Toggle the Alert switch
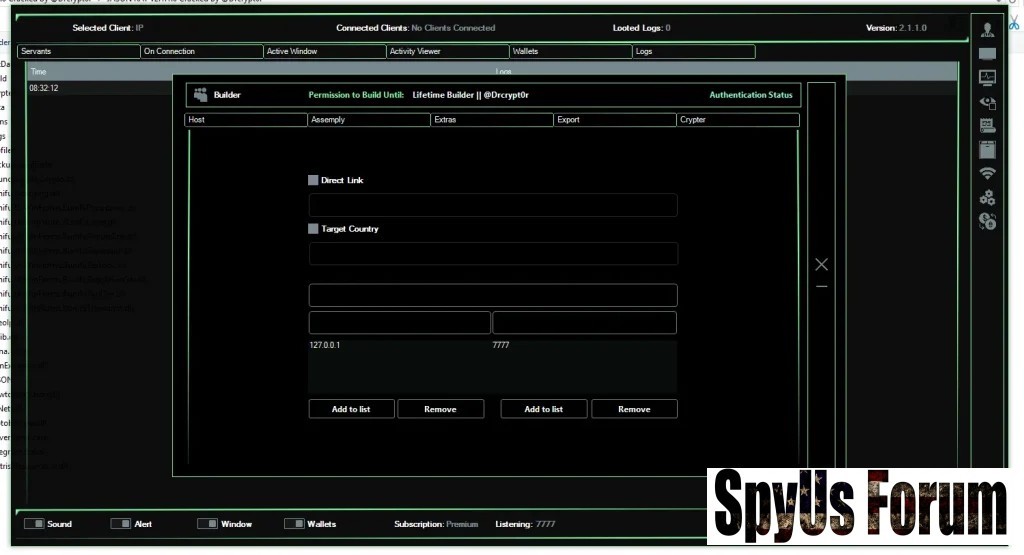Image resolution: width=1024 pixels, height=555 pixels. tap(121, 523)
